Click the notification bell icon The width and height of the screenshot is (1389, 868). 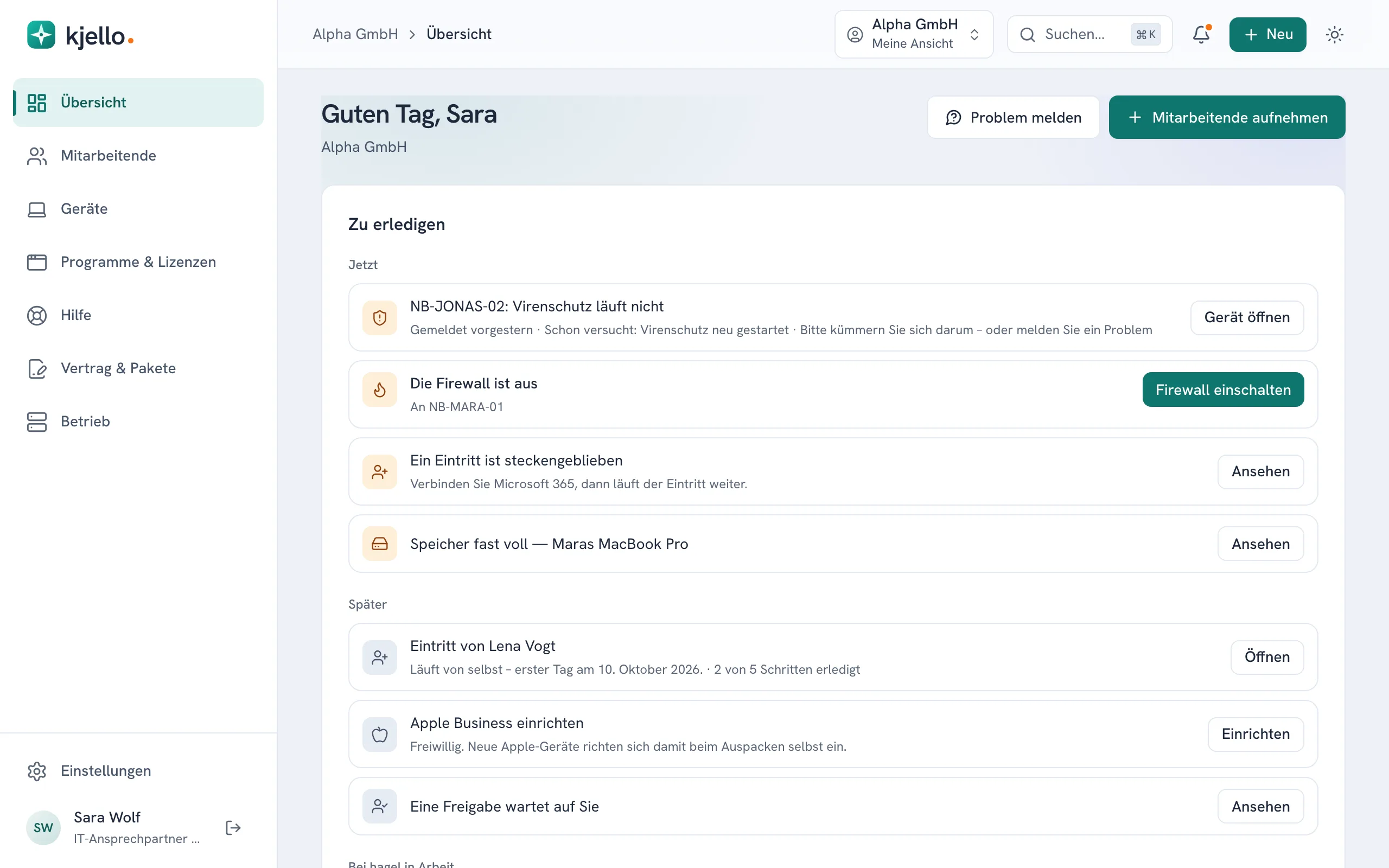point(1201,34)
